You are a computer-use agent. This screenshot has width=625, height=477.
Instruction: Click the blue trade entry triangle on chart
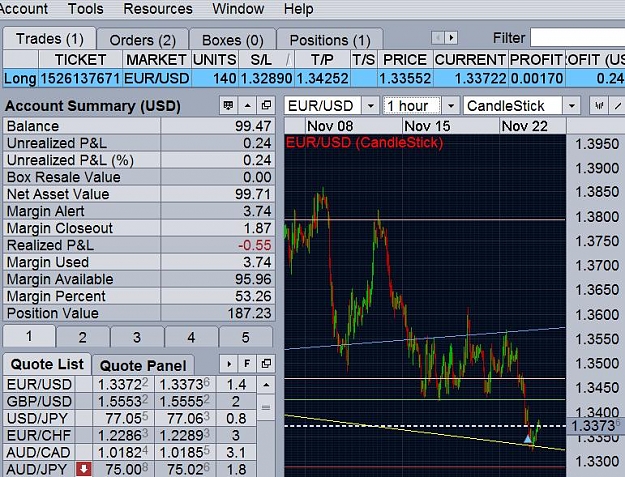click(528, 439)
